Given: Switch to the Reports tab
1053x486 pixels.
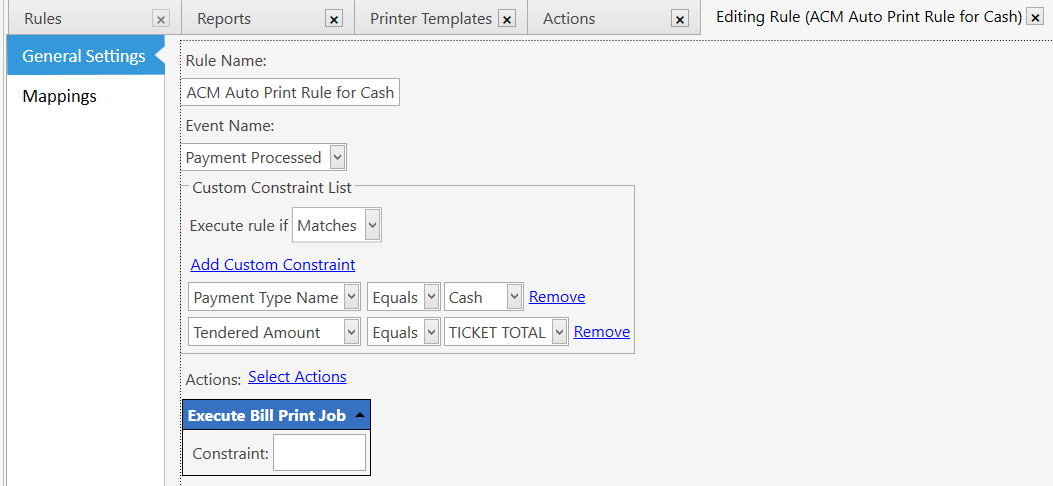Looking at the screenshot, I should point(224,19).
